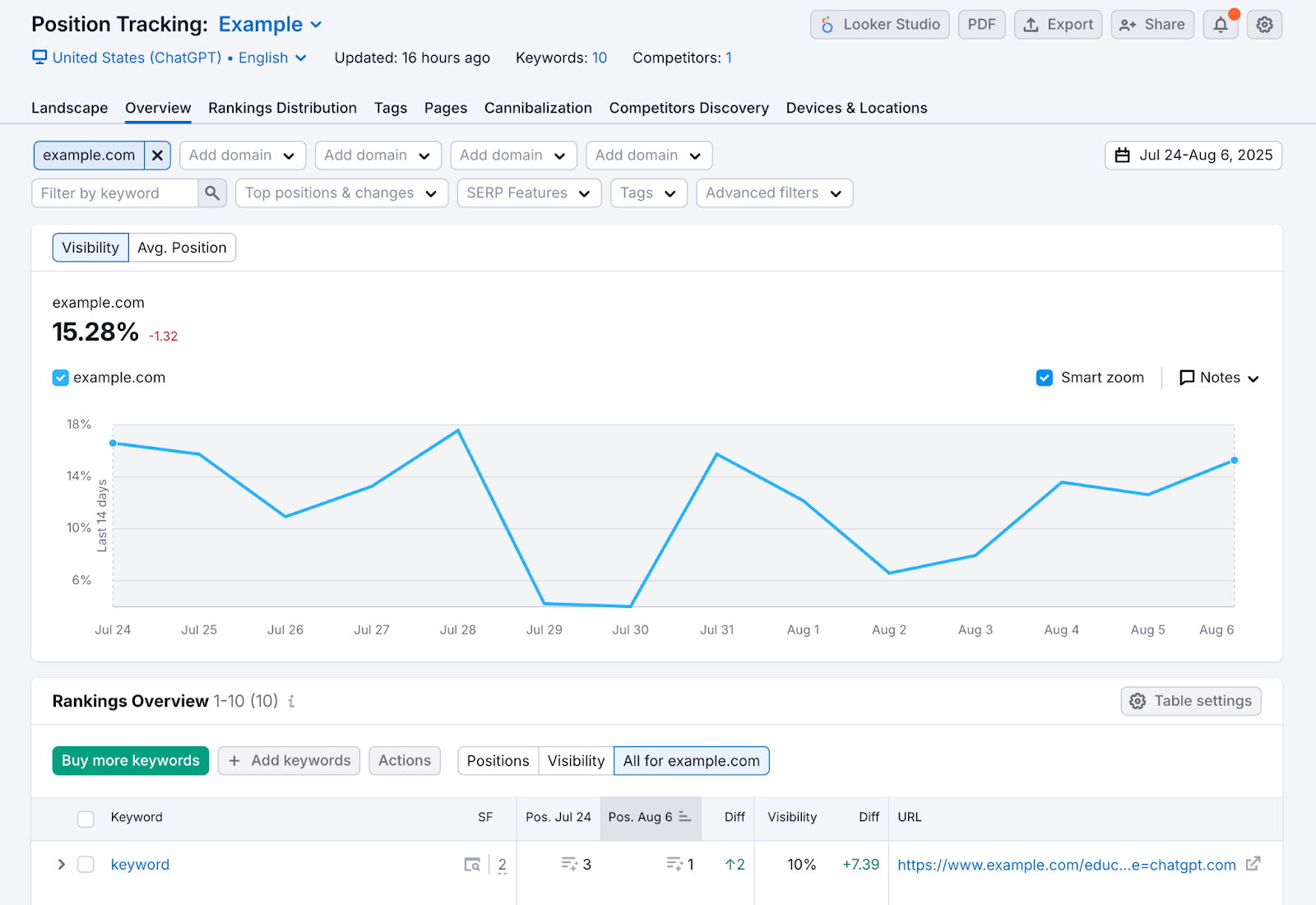Screen dimensions: 1316x905
Task: Select the keyword row checkbox
Action: (86, 865)
